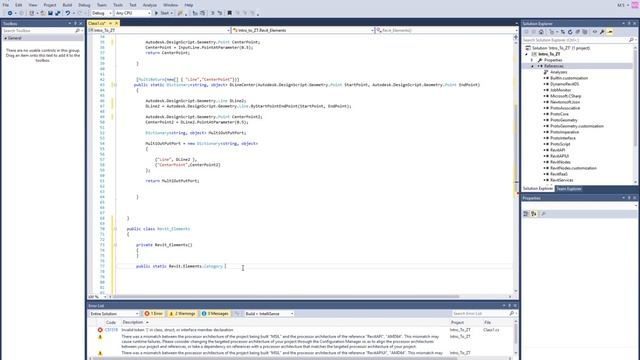640x360 pixels.
Task: Click the Solution Explorer Refresh icon
Action: (x=570, y=32)
